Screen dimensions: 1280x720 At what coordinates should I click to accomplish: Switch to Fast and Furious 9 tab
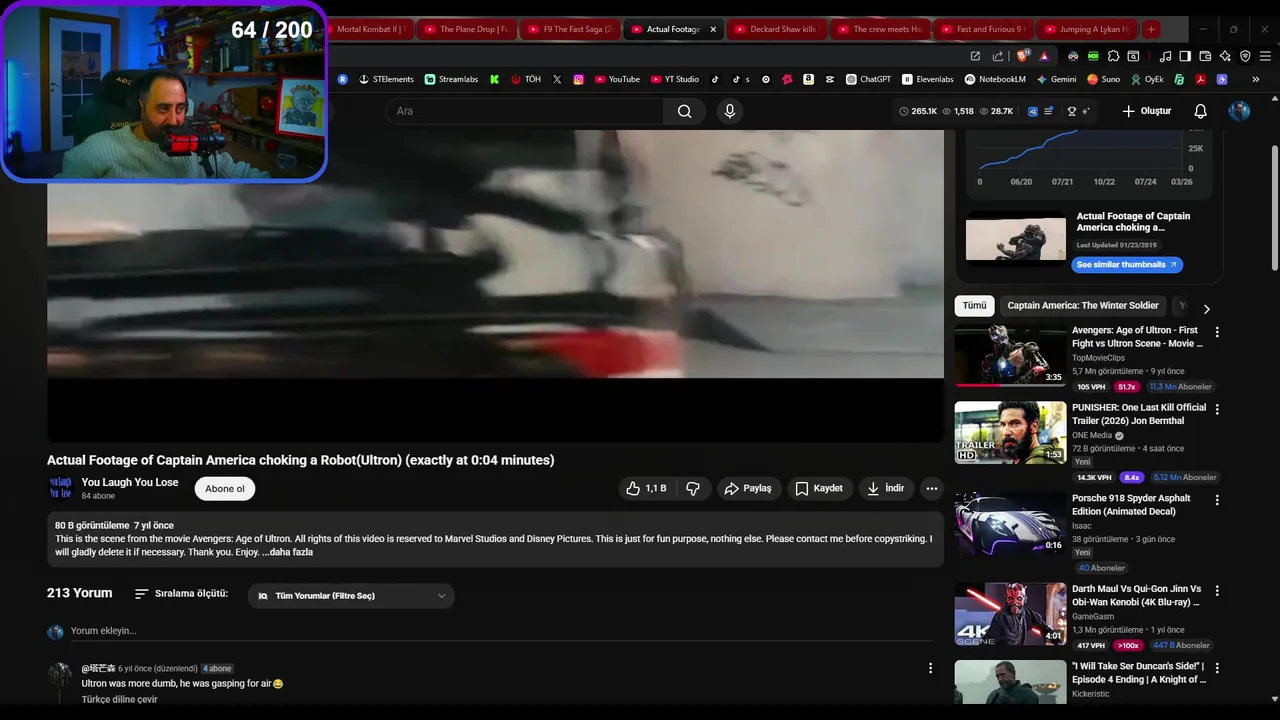984,29
